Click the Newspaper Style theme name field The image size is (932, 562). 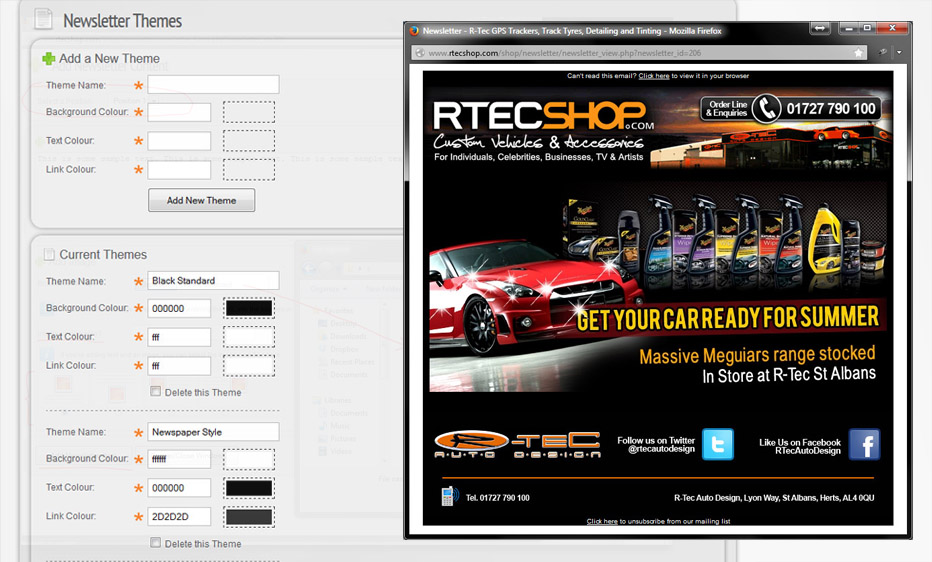213,432
